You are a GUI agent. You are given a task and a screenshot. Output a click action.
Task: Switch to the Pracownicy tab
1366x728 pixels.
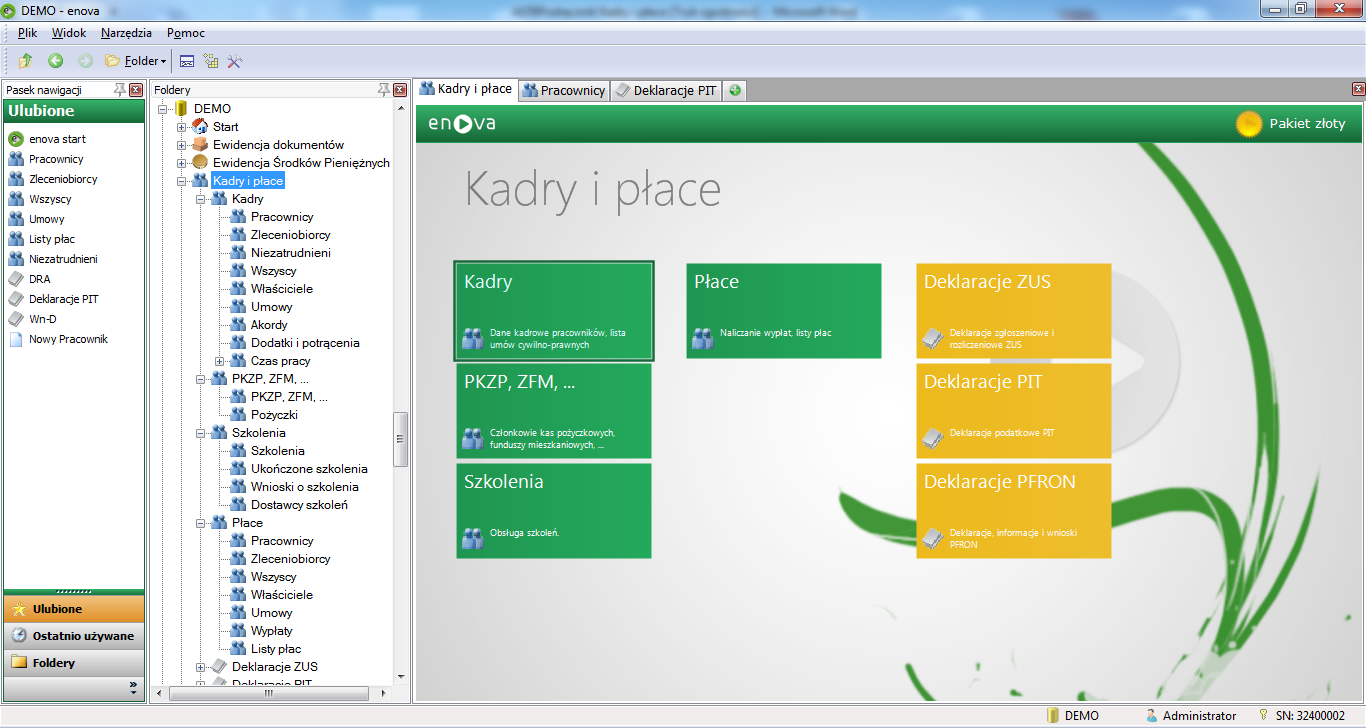565,90
